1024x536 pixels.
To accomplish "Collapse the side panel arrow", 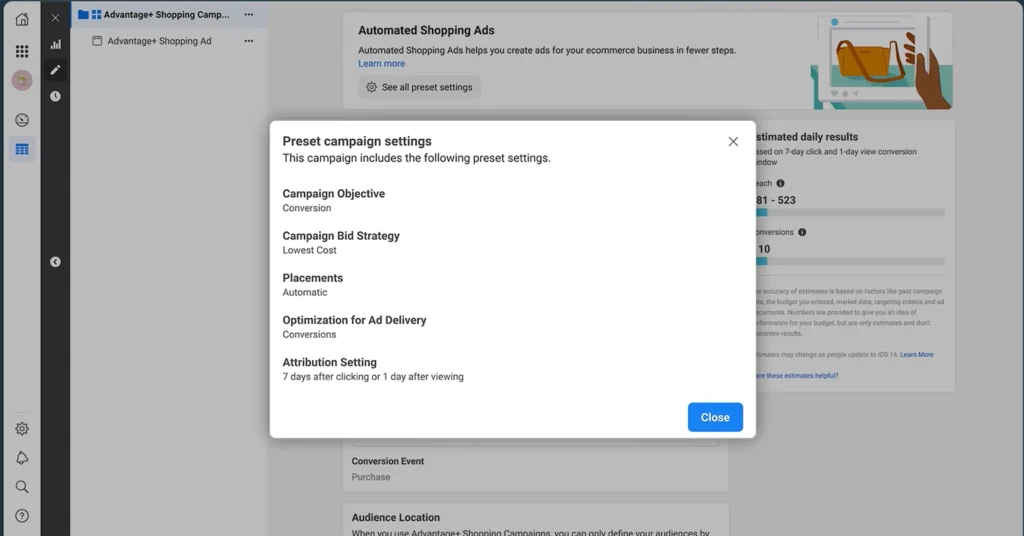I will tap(56, 262).
